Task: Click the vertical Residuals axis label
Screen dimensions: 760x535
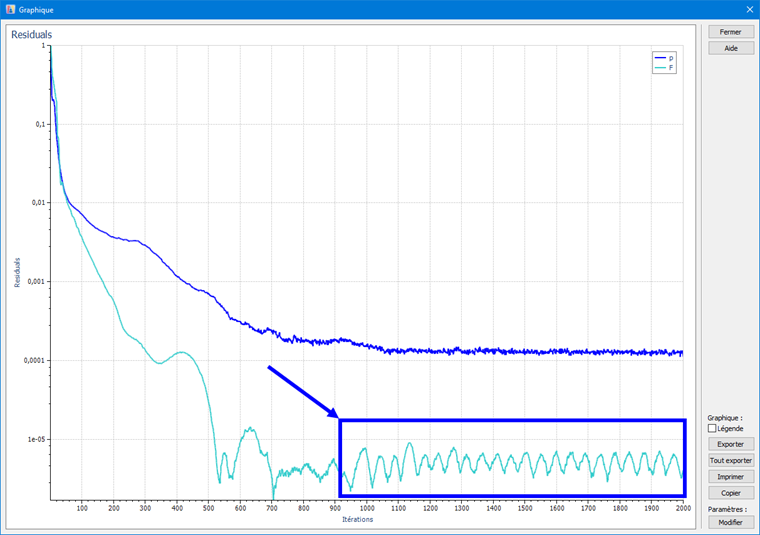Action: (17, 272)
